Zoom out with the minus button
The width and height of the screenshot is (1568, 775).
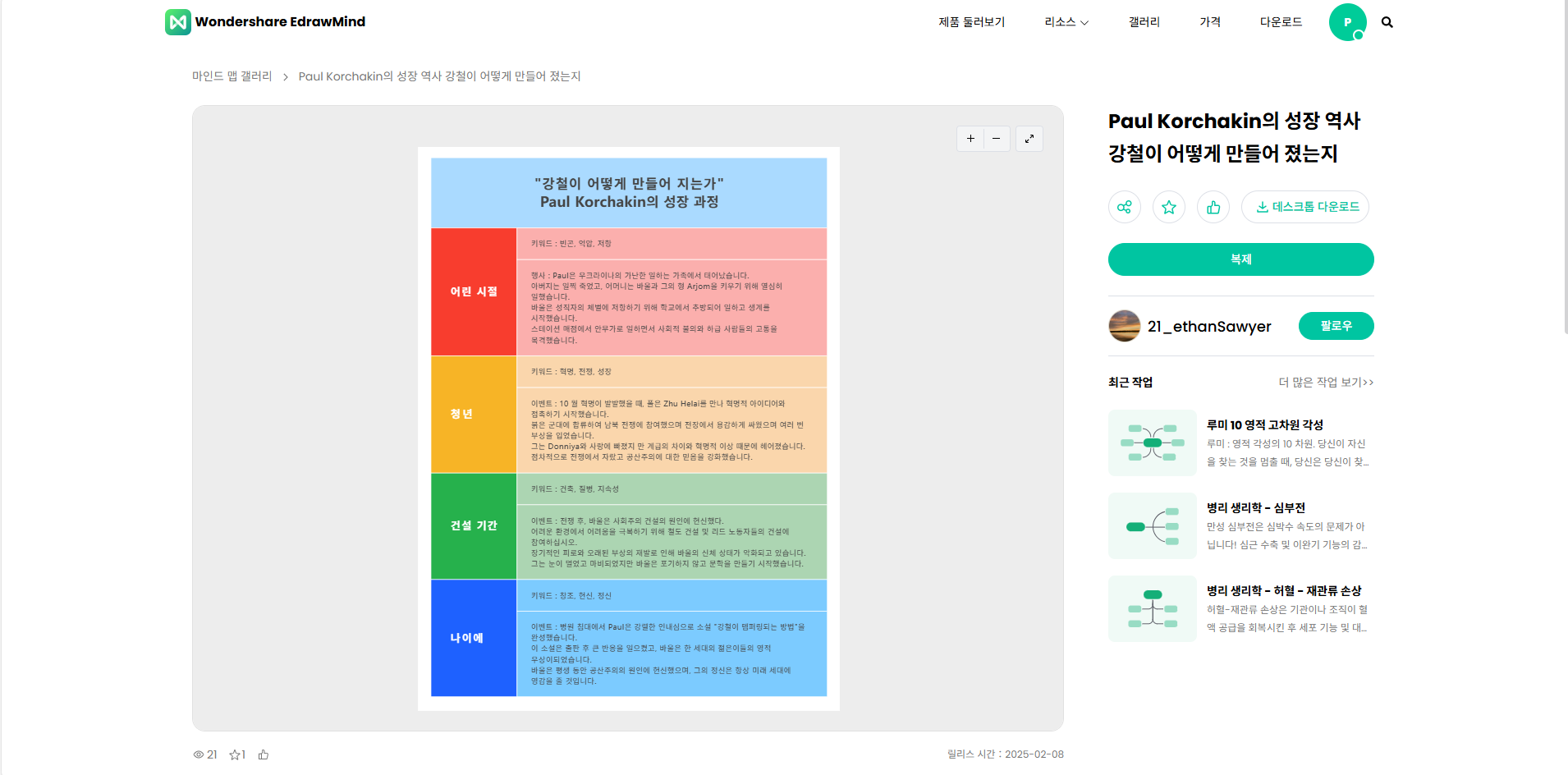click(x=996, y=139)
